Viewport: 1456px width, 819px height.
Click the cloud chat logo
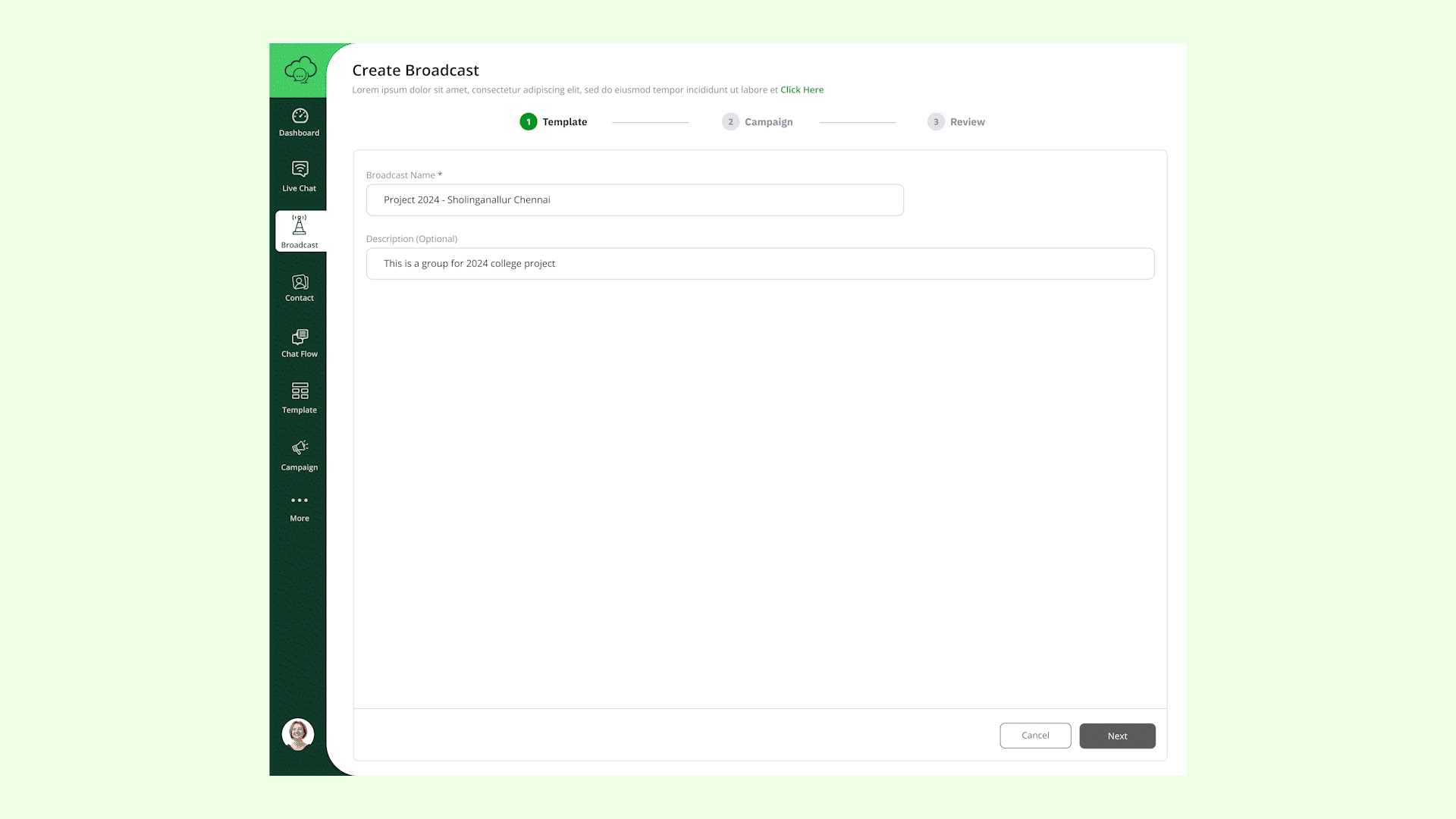coord(300,70)
